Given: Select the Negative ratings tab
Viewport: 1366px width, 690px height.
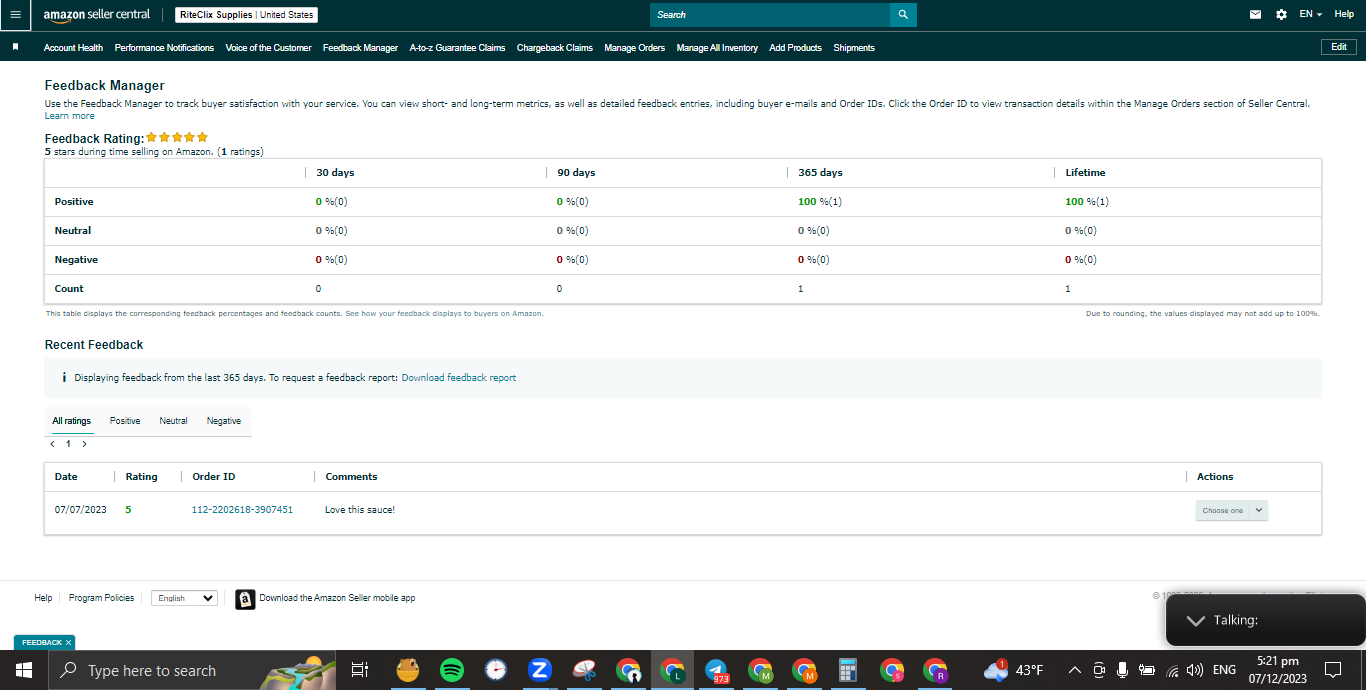Looking at the screenshot, I should pos(224,421).
